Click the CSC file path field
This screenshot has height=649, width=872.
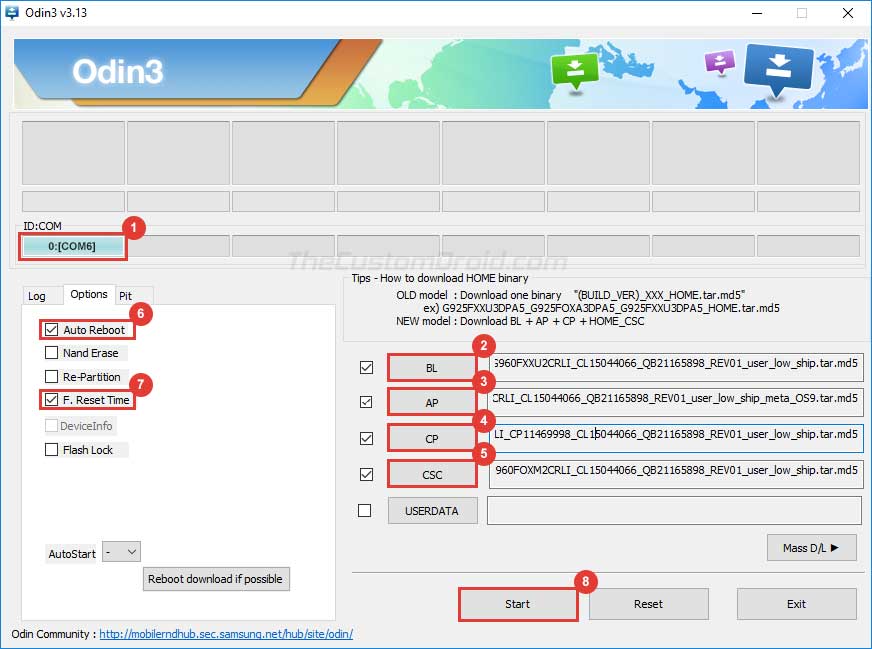(x=676, y=474)
